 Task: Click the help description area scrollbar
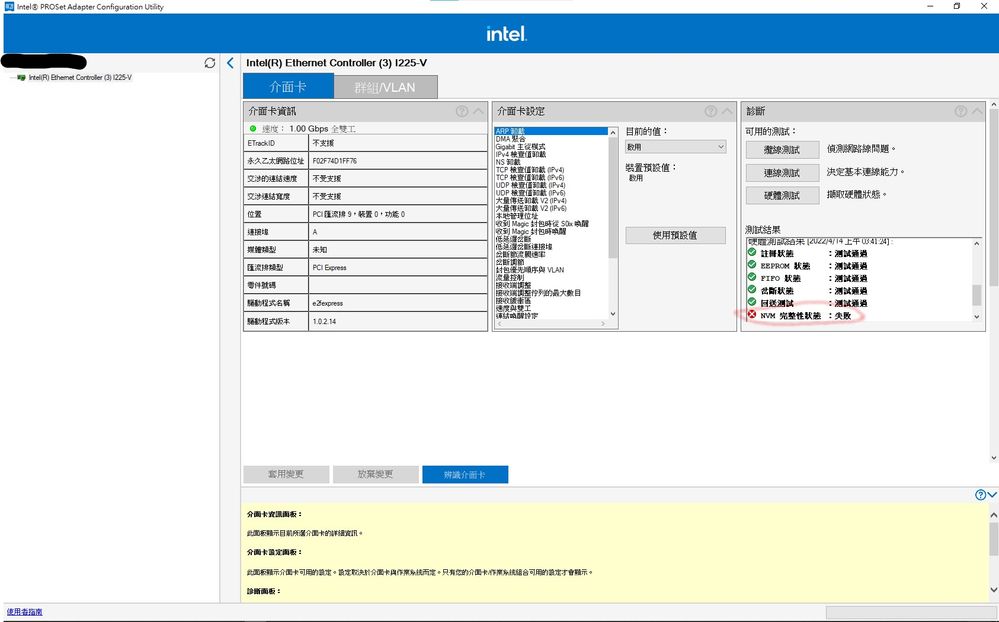pos(993,539)
